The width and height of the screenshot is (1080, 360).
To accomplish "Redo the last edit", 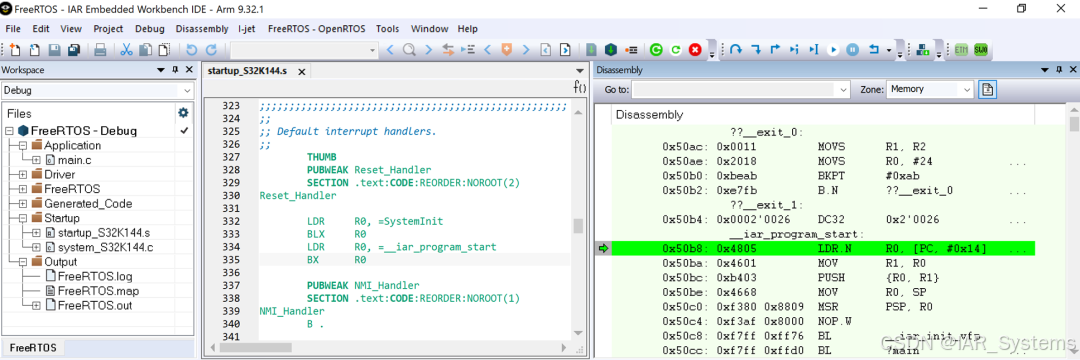I will click(211, 50).
